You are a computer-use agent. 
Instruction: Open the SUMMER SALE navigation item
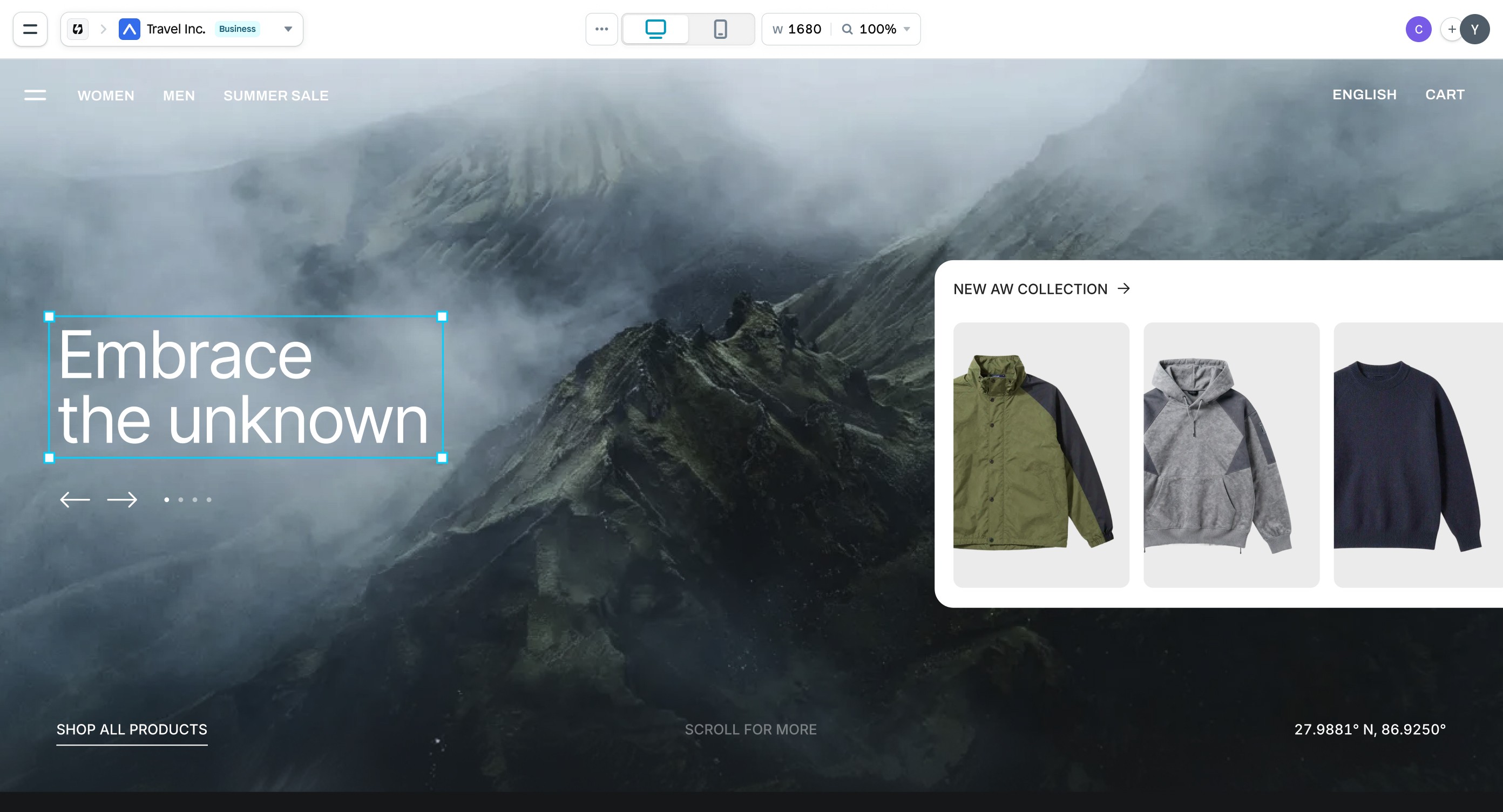[x=275, y=96]
